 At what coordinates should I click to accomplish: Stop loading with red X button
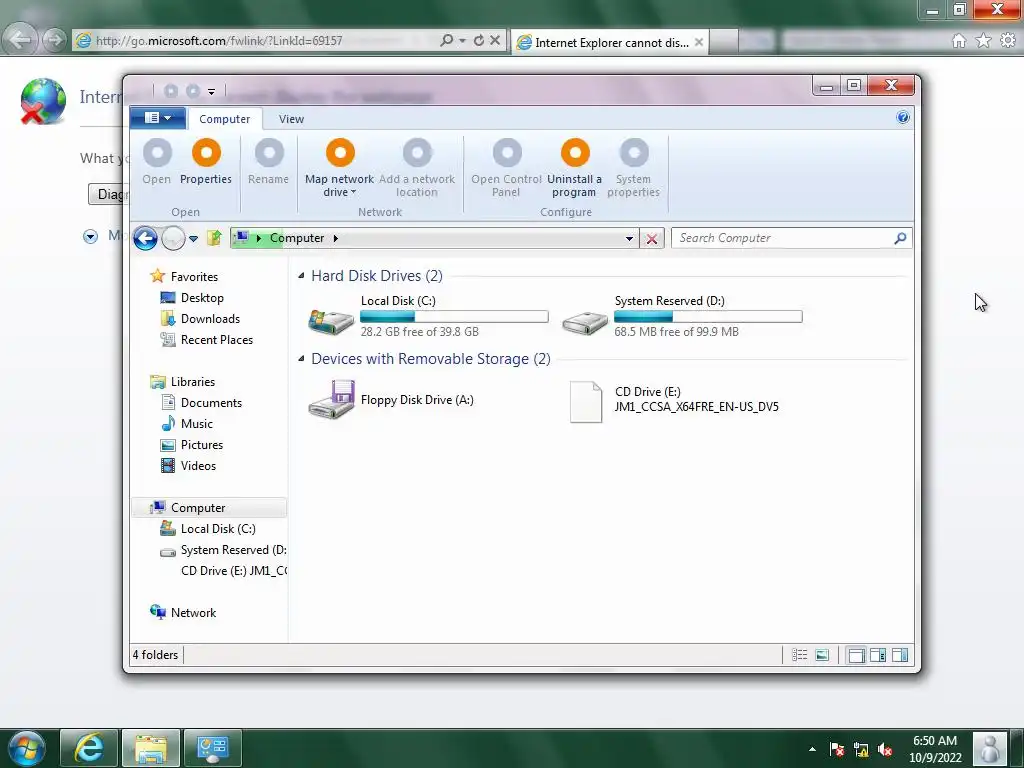tap(652, 238)
